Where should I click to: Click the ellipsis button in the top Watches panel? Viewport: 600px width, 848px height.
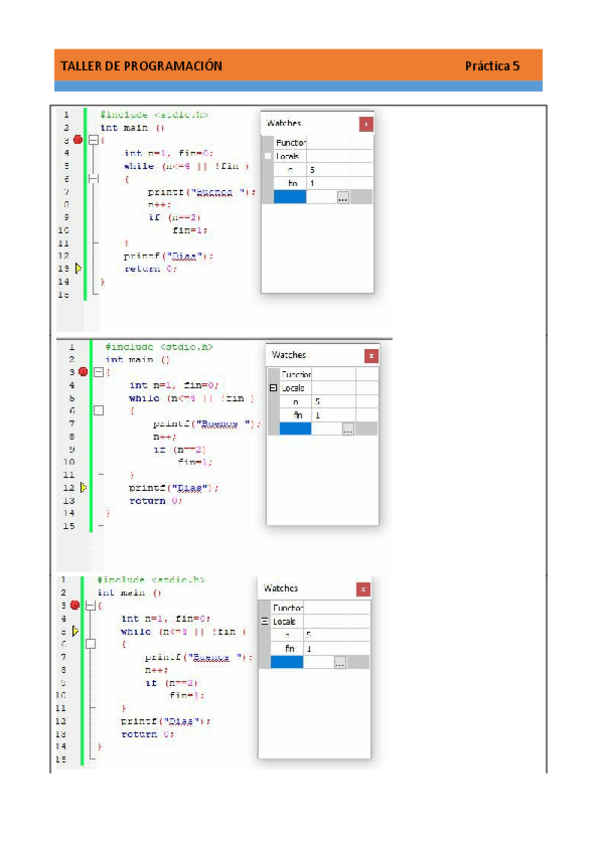[343, 198]
